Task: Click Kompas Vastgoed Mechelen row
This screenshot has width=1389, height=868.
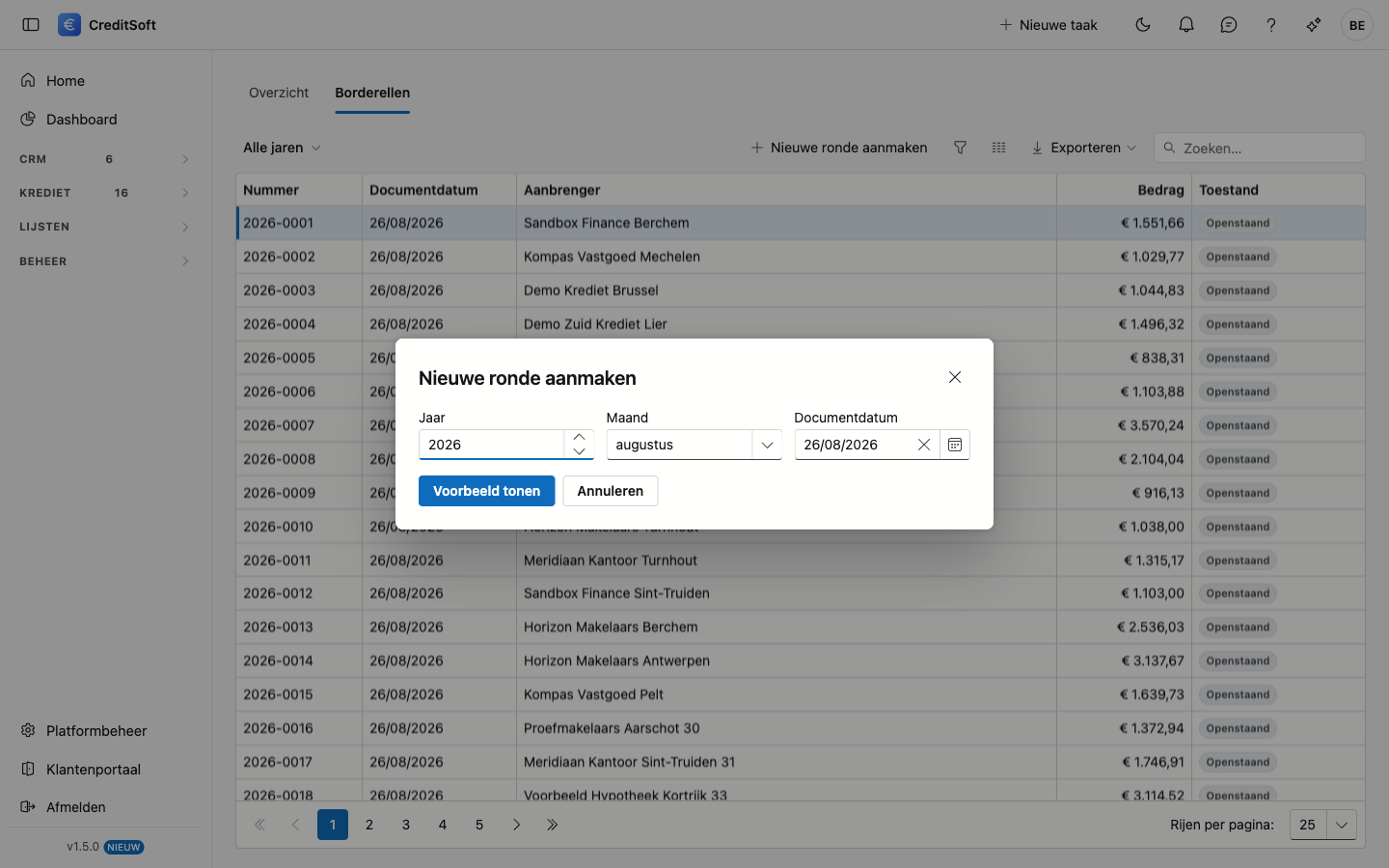Action: 801,257
